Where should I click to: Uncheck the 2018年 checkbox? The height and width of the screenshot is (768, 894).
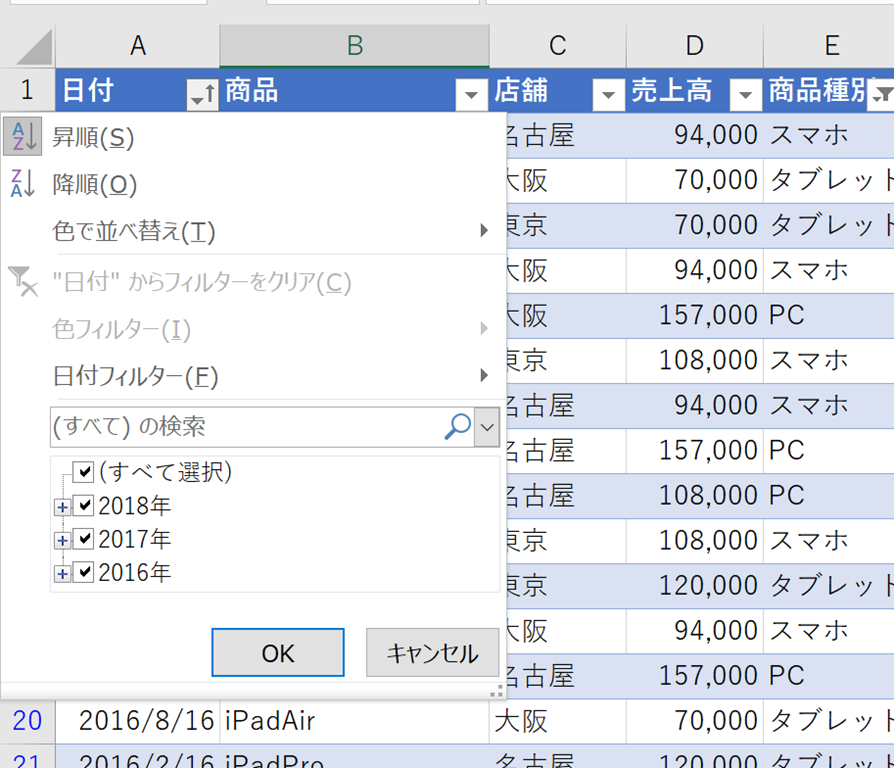click(85, 506)
